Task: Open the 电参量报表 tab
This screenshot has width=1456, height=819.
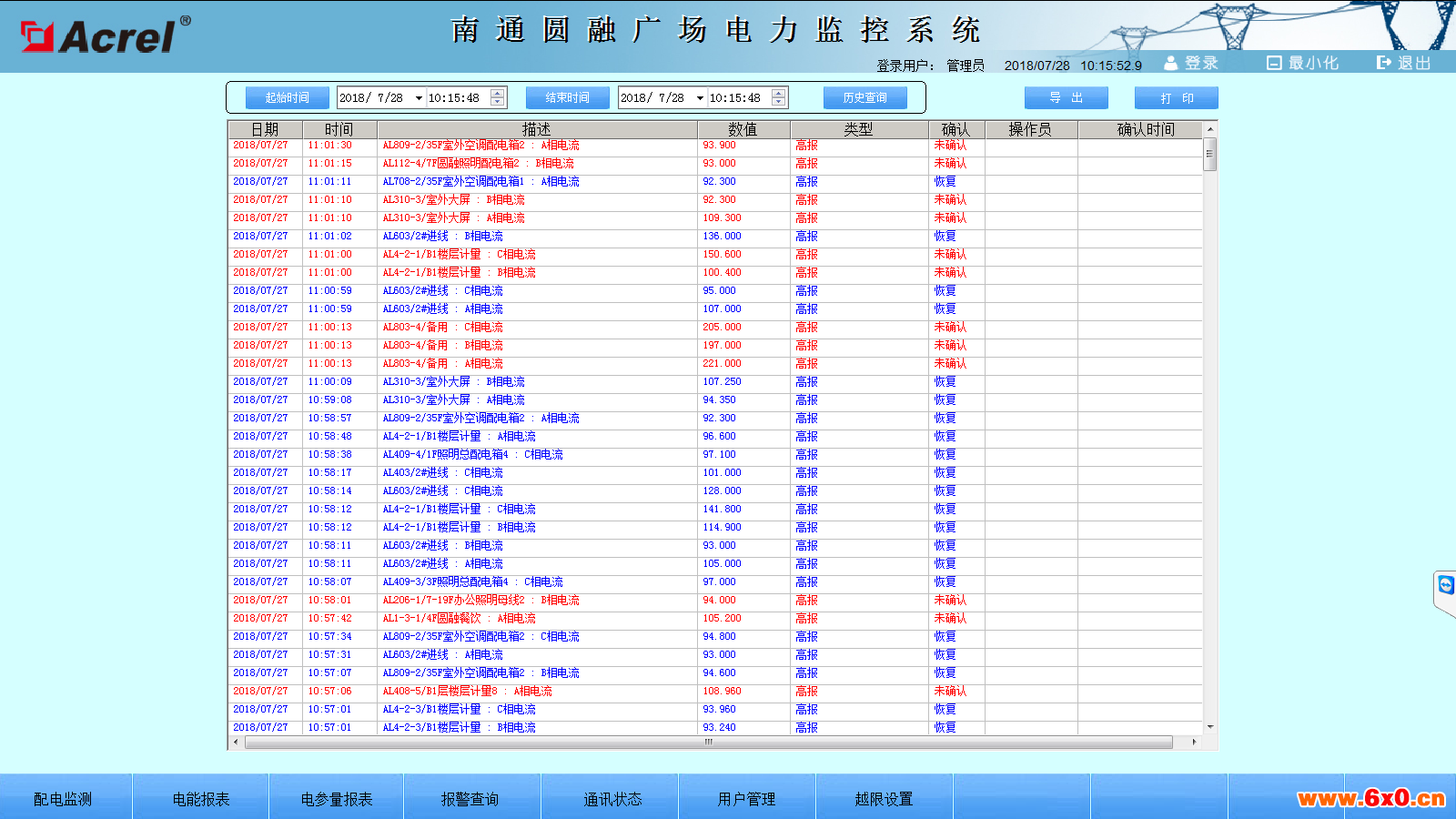Action: point(337,799)
